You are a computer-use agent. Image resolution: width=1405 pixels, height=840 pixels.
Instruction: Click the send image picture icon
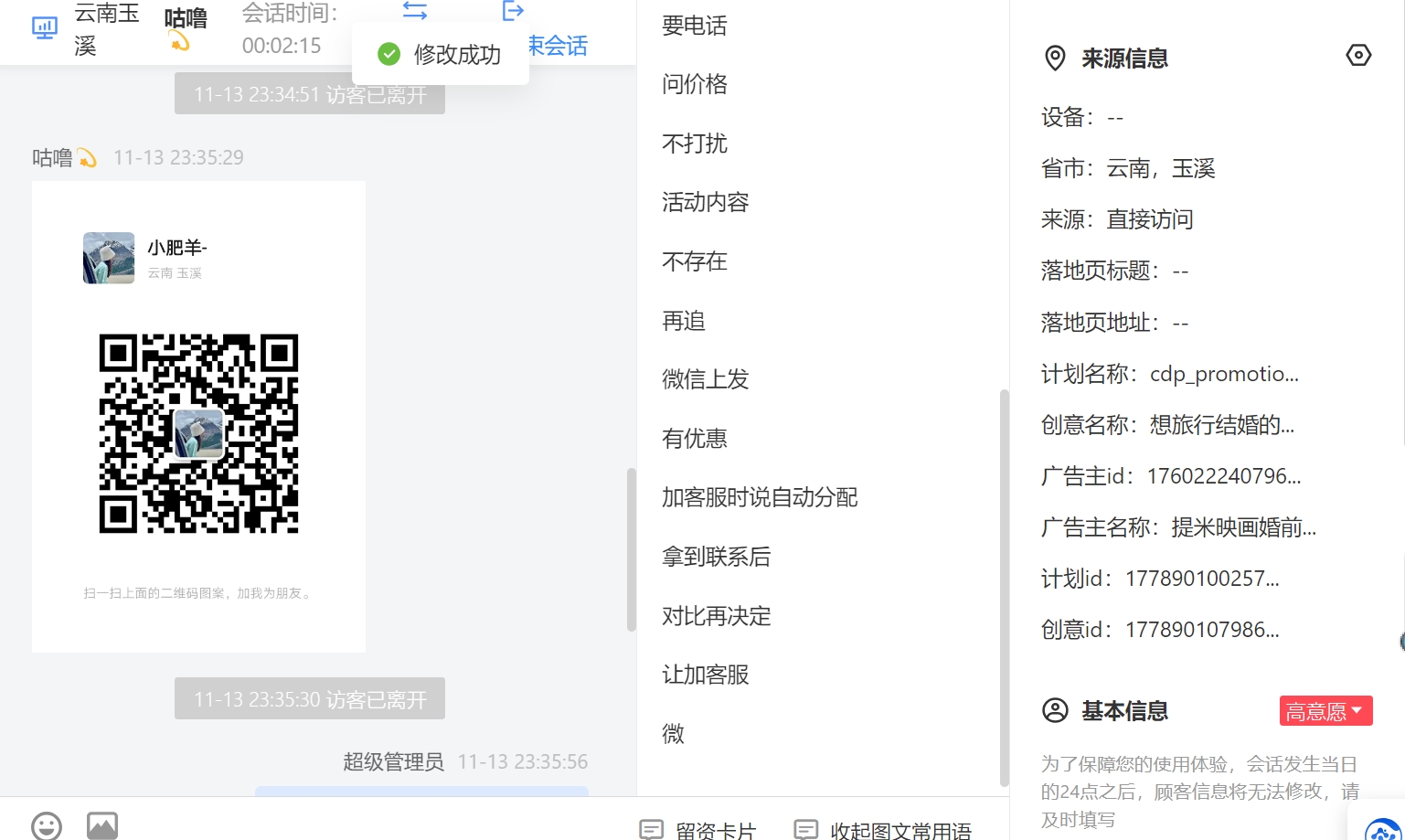click(102, 825)
